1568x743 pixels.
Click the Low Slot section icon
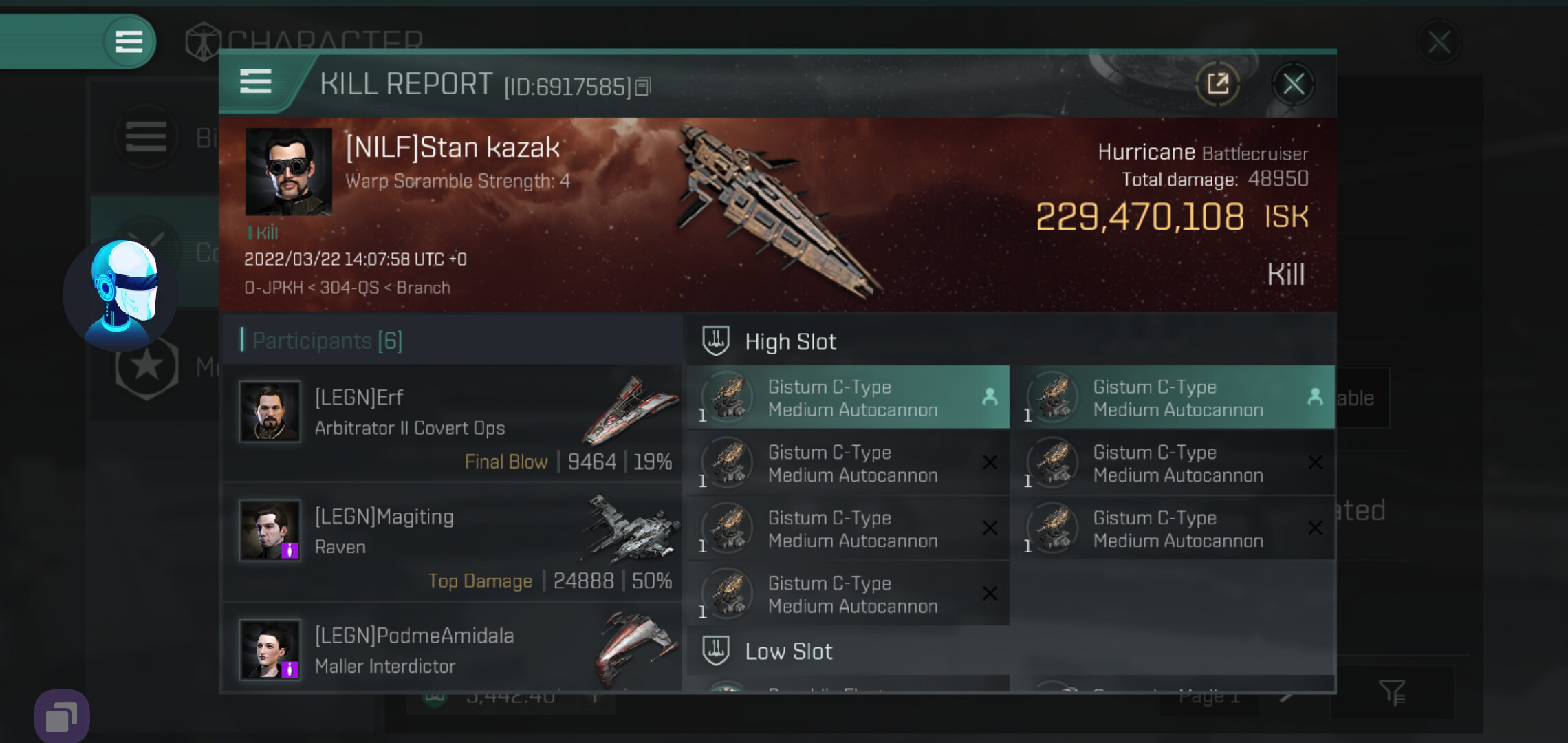715,651
